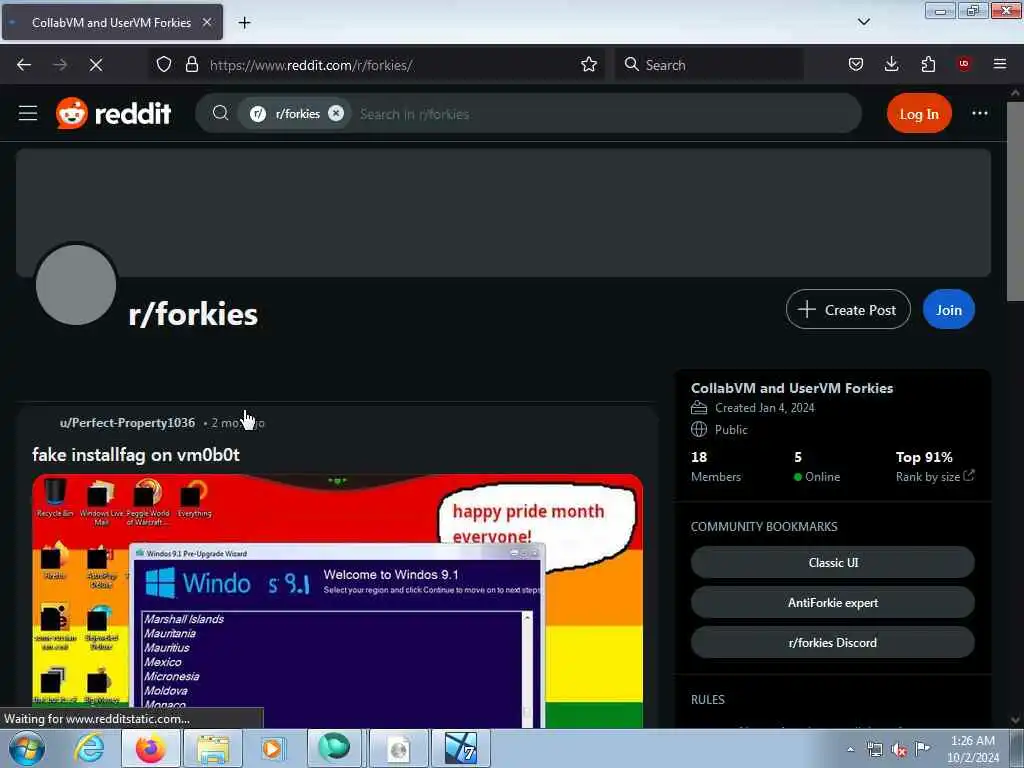1024x768 pixels.
Task: Open the Save to Pocket icon
Action: (856, 65)
